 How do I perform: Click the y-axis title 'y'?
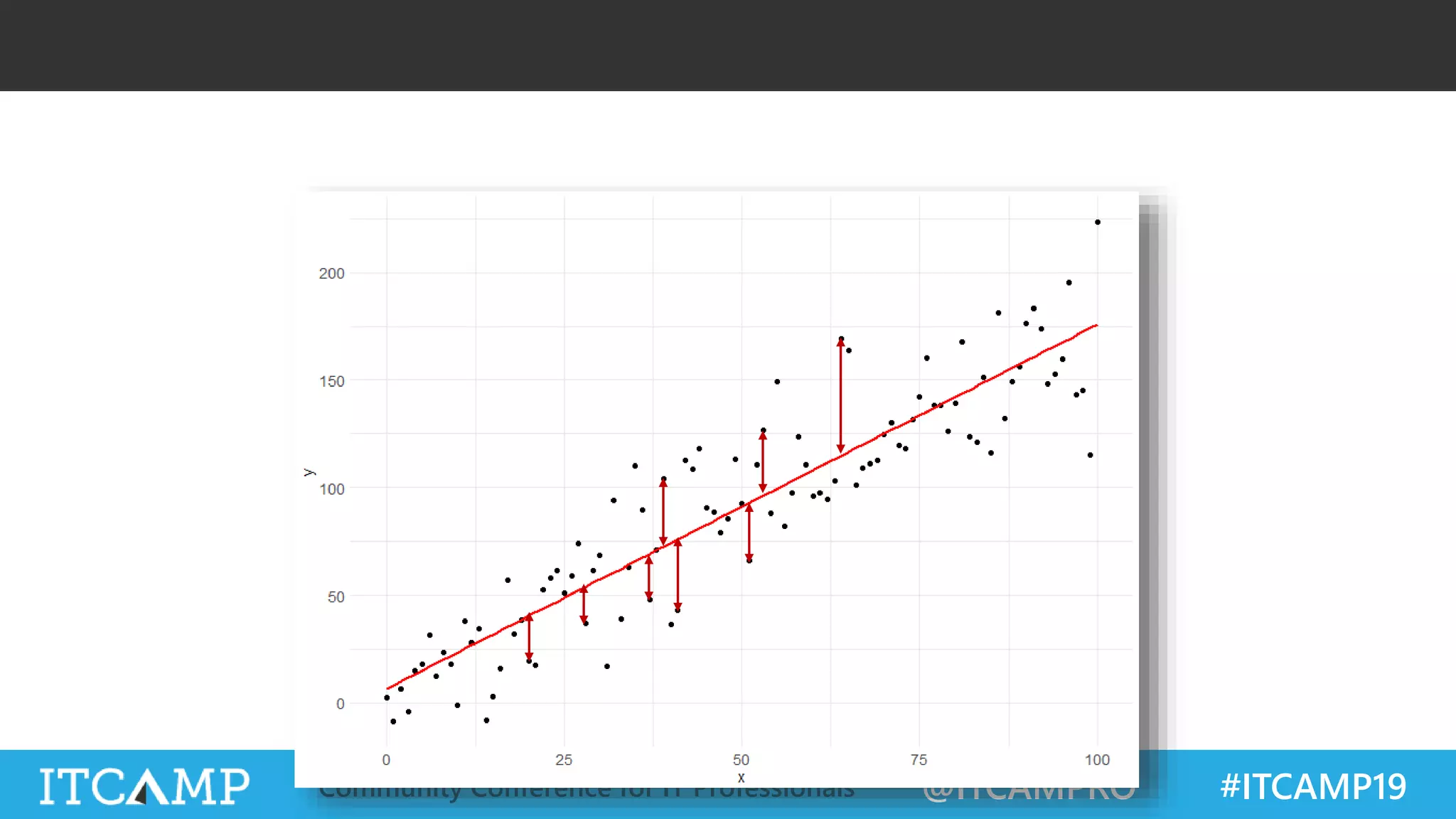point(309,472)
